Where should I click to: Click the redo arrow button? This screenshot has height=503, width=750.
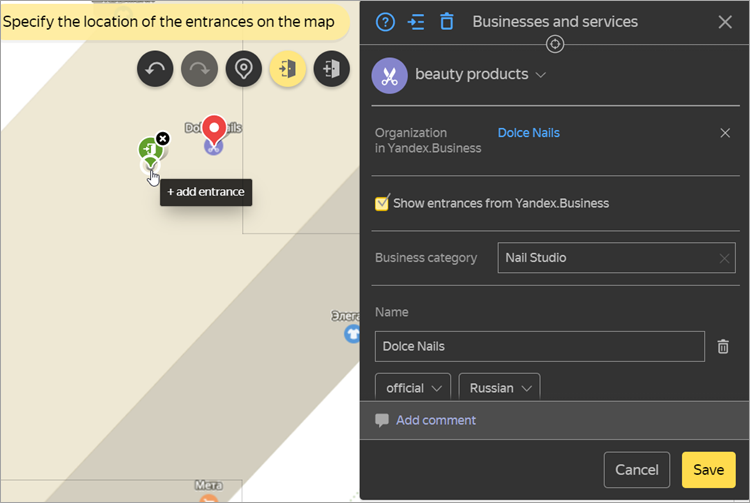pos(199,69)
